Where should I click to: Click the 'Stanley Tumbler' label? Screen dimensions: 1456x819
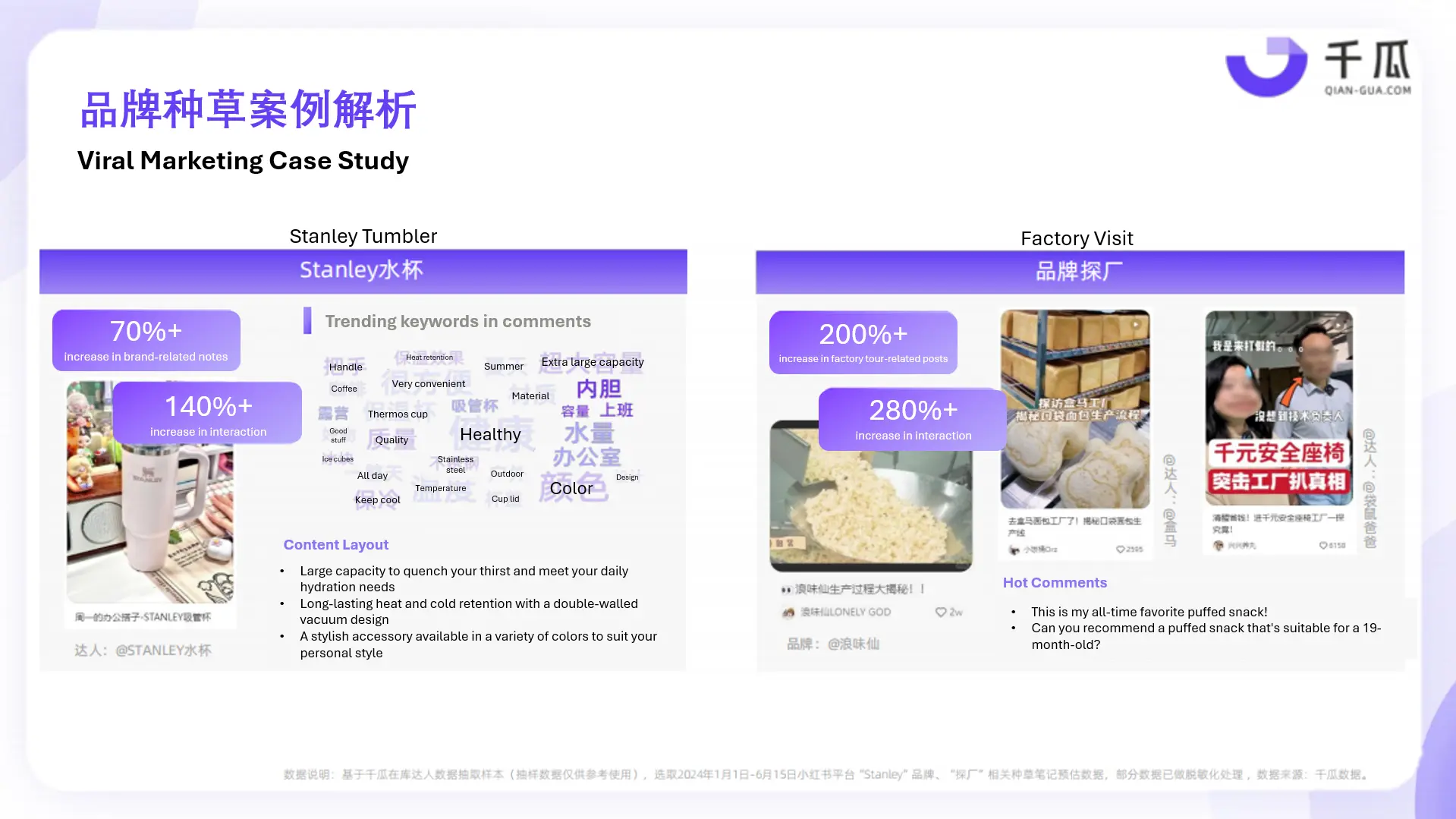(363, 236)
